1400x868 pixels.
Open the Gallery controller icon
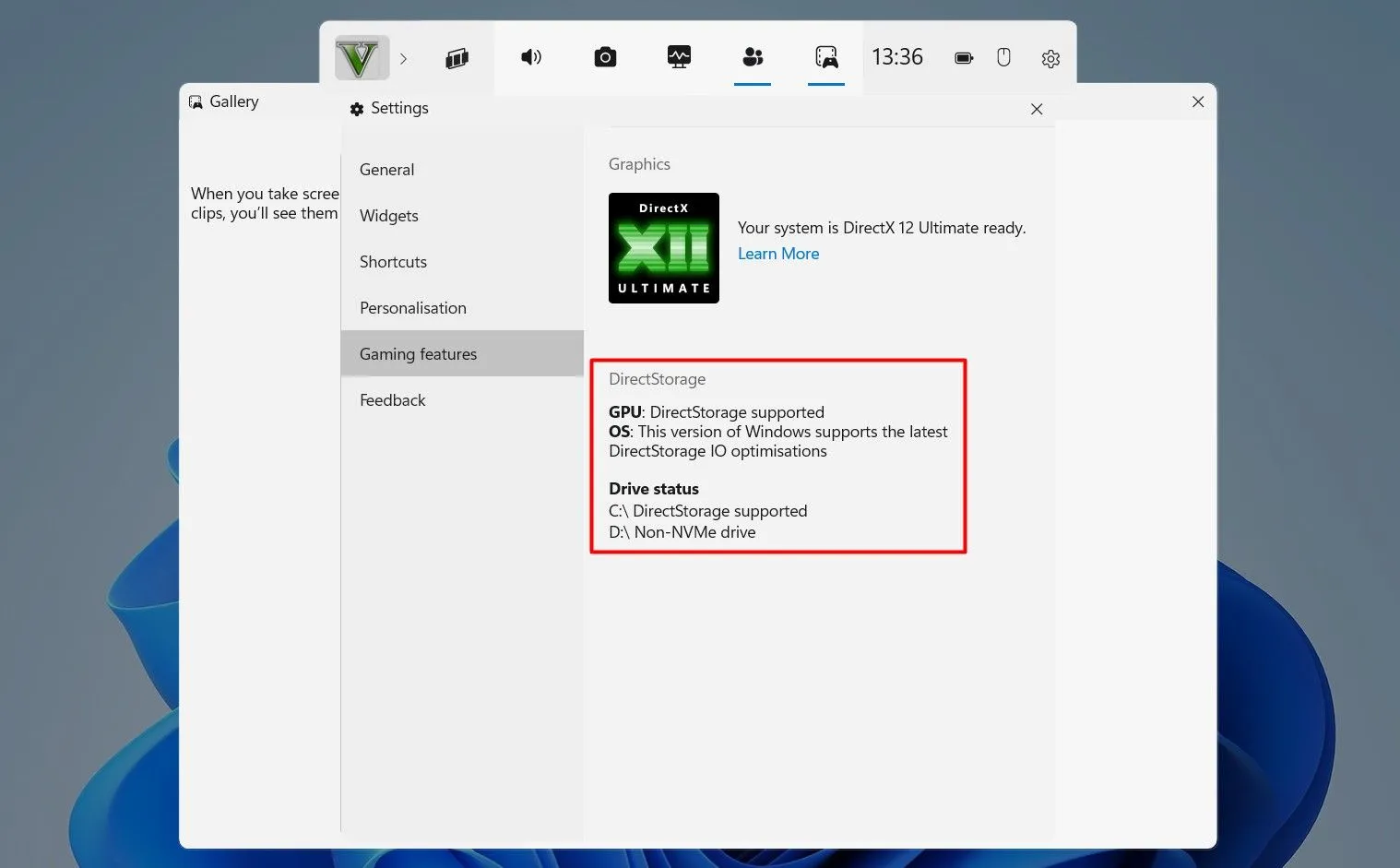826,57
